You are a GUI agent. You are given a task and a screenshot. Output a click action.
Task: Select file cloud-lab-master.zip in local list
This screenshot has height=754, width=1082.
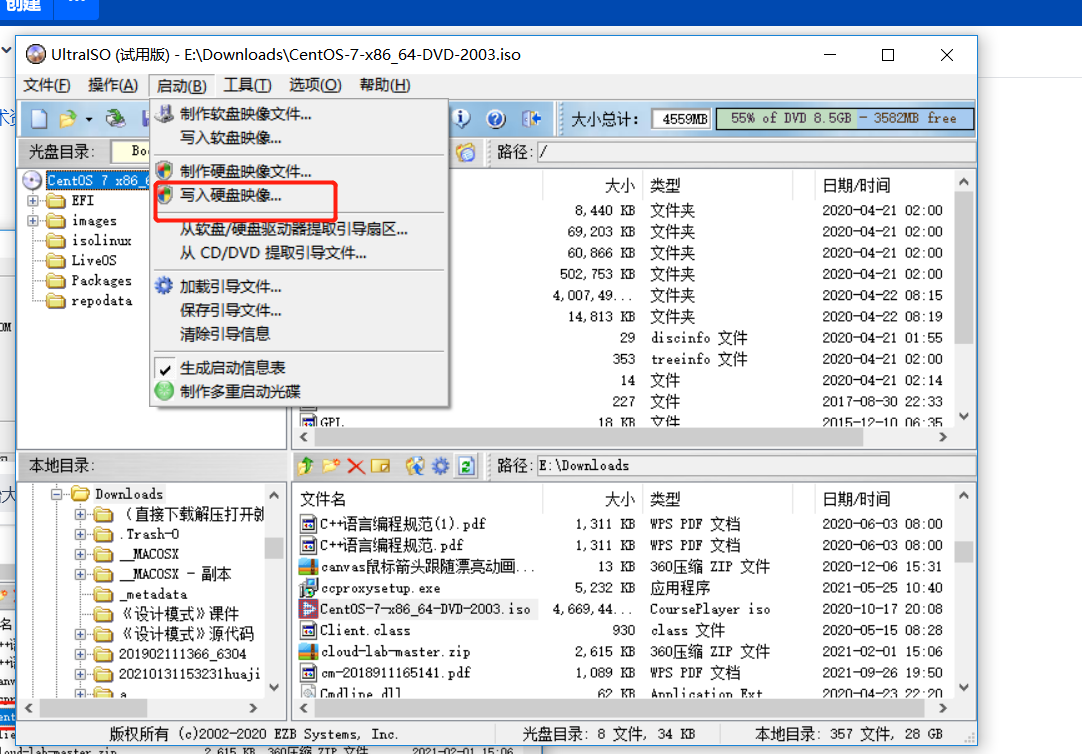tap(395, 652)
